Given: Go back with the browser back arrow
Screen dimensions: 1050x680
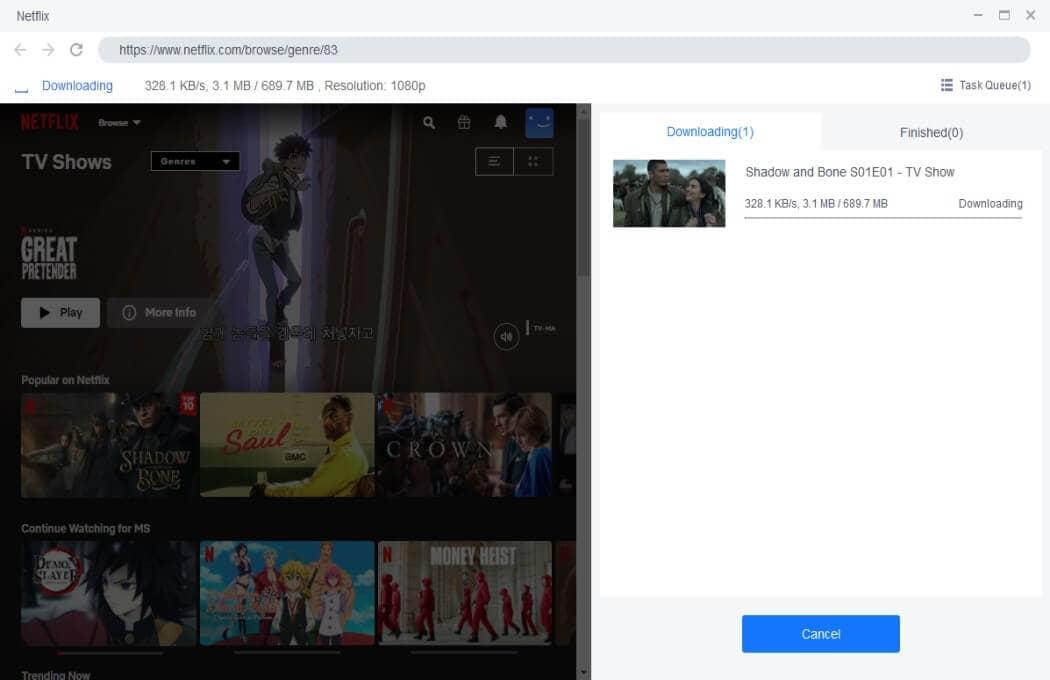Looking at the screenshot, I should pyautogui.click(x=20, y=50).
